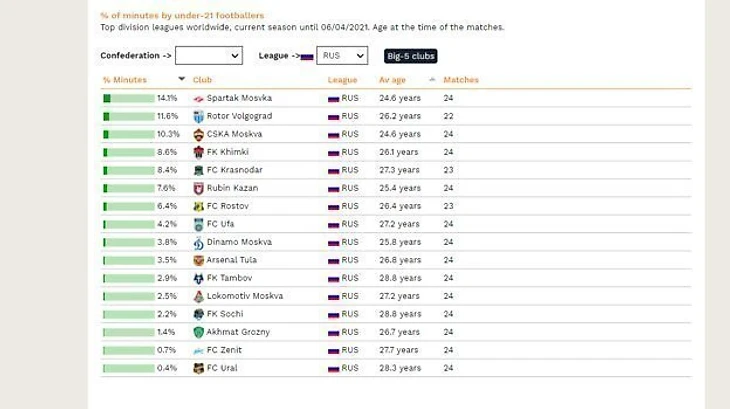This screenshot has width=730, height=409.
Task: Click the Big-5 clubs button
Action: pyautogui.click(x=411, y=56)
